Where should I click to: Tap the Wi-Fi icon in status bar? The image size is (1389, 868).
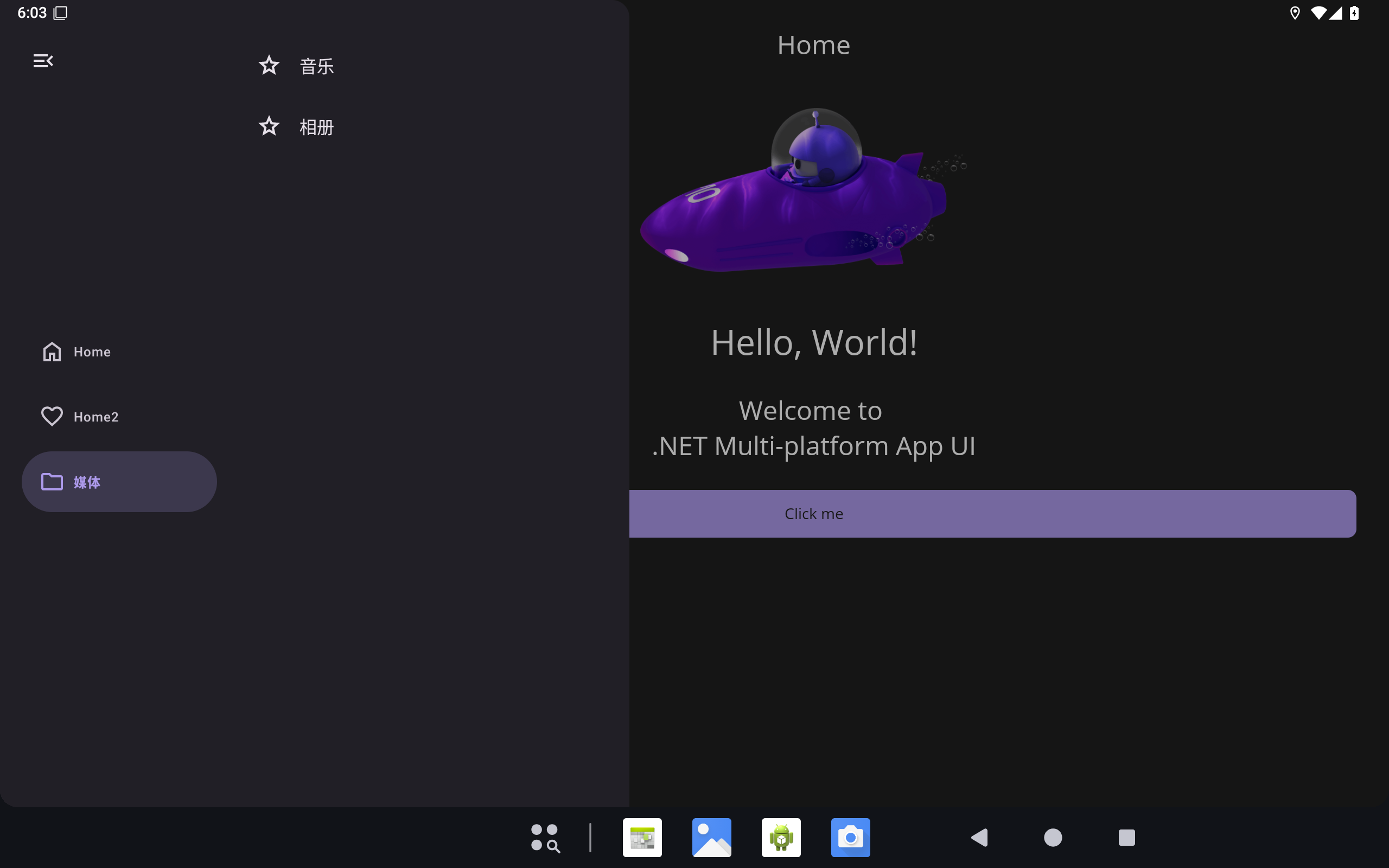[1319, 12]
